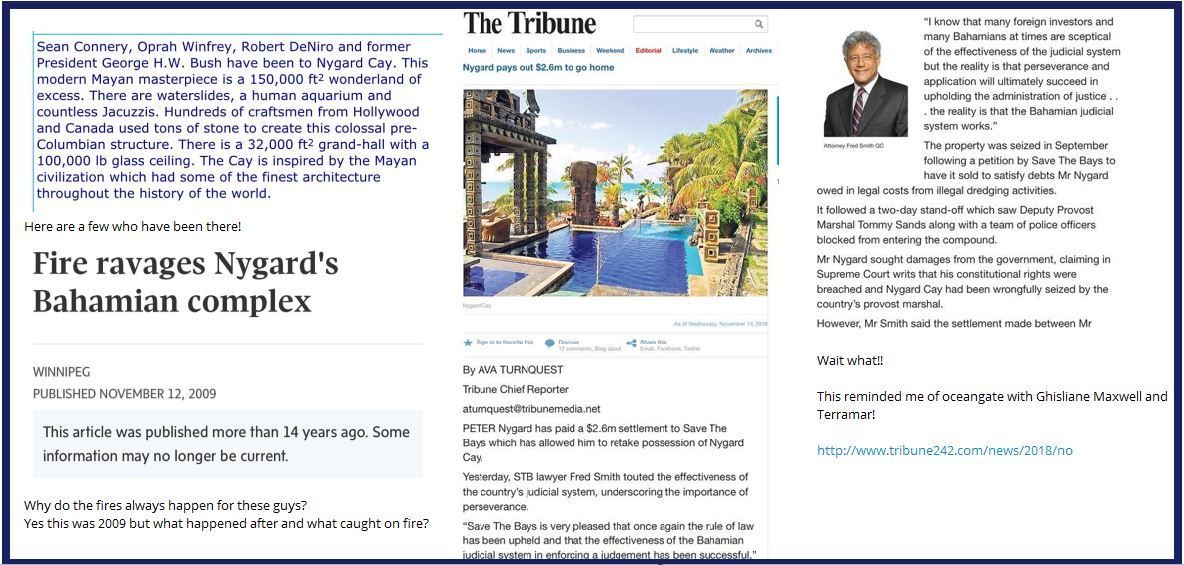Click paragraph beginning 'PETER Nygard has paid a $2.6m'

(603, 443)
